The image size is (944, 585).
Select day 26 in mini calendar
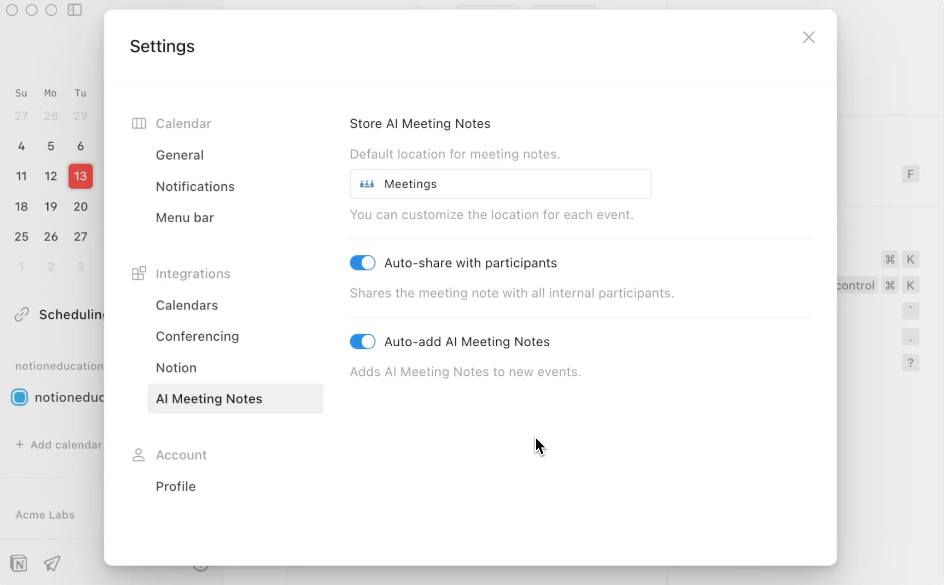click(51, 237)
